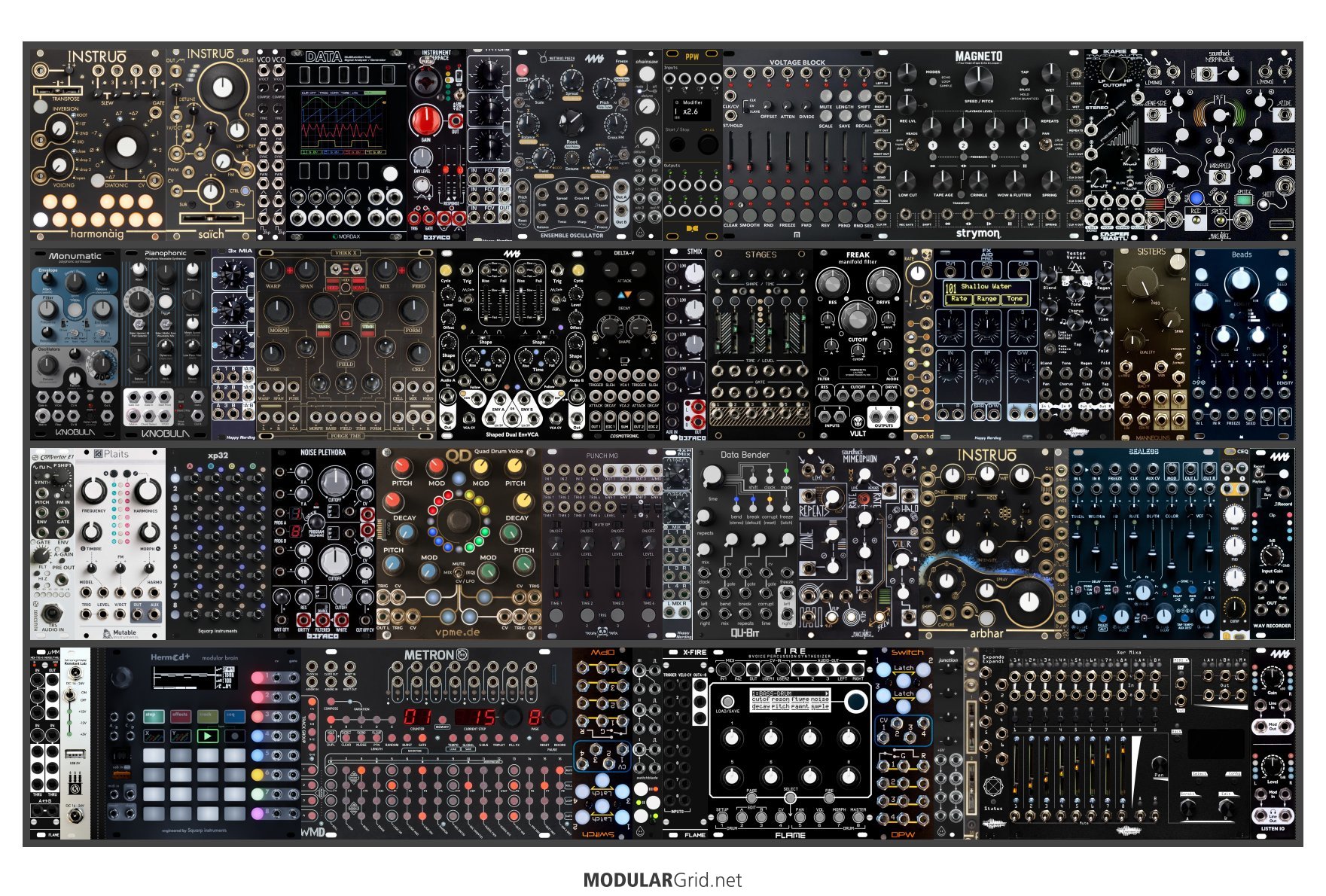Click the first channel slider on Voltage Block
Image resolution: width=1326 pixels, height=896 pixels.
coord(730,152)
